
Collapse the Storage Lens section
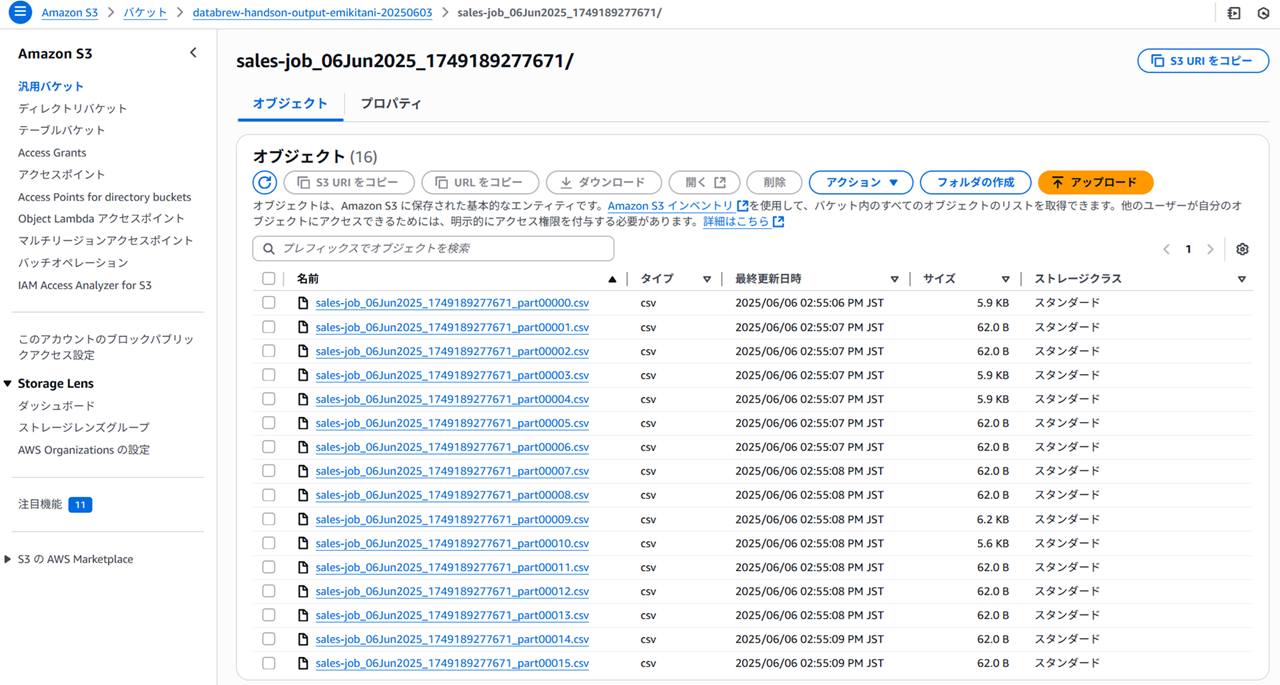pyautogui.click(x=8, y=384)
